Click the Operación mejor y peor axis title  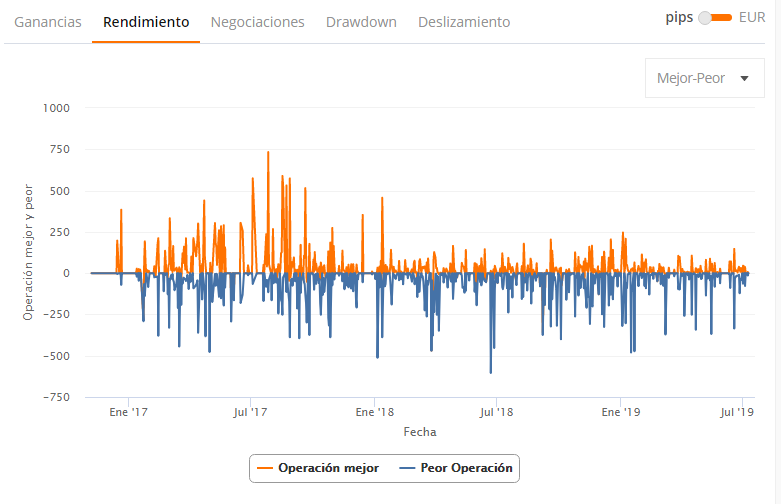pos(28,252)
